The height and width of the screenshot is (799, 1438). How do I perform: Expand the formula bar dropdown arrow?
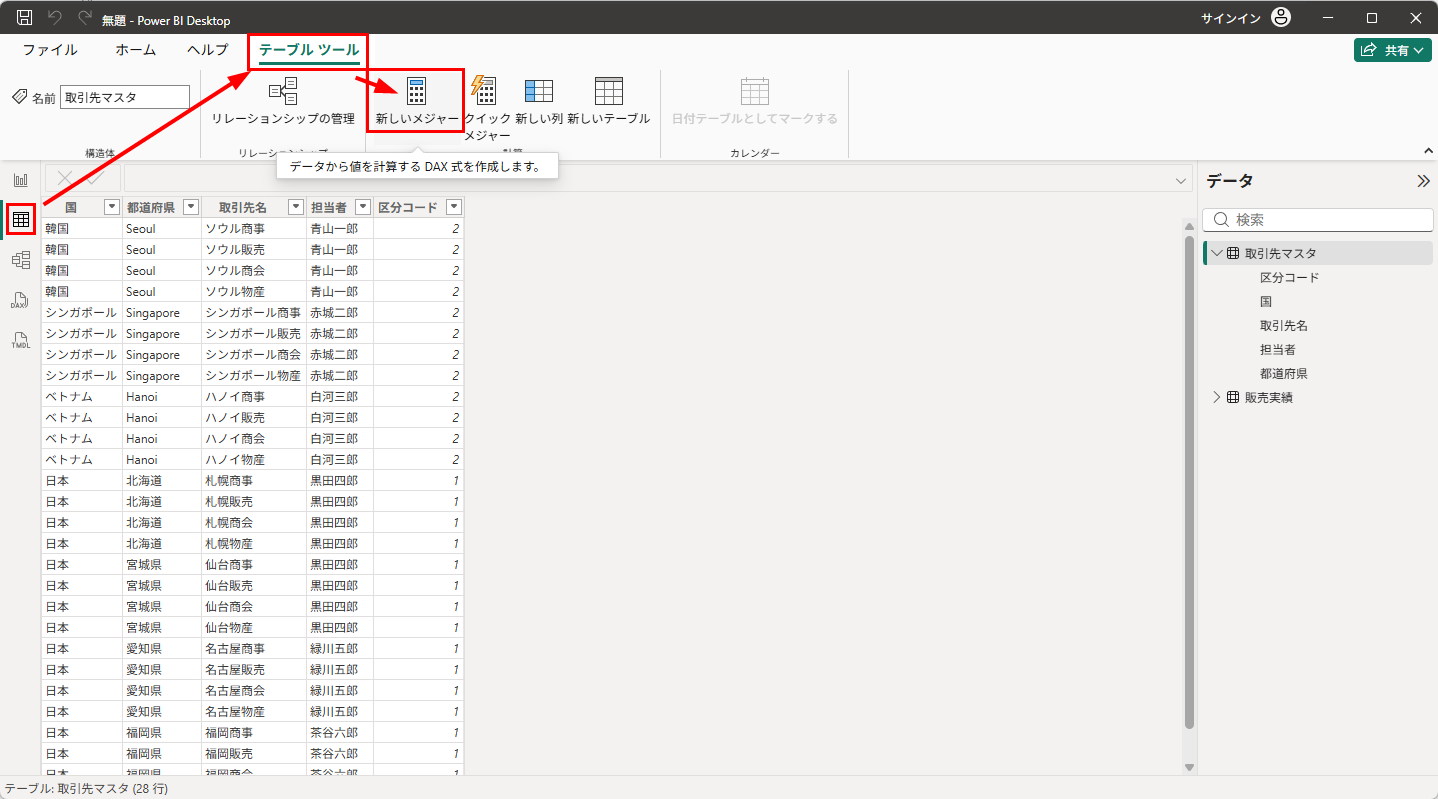tap(1183, 180)
